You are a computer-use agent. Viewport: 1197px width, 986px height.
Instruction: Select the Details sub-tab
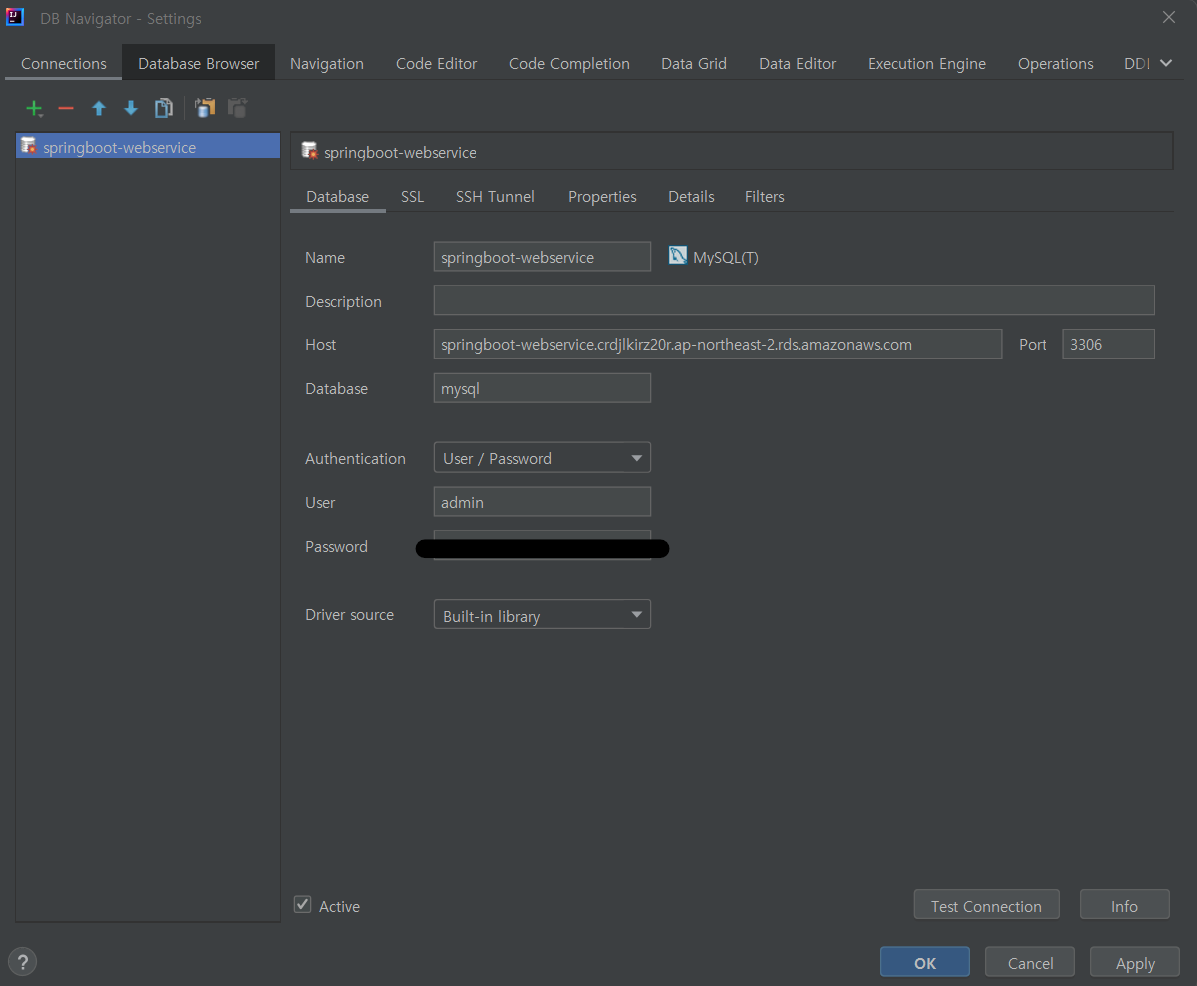[692, 197]
